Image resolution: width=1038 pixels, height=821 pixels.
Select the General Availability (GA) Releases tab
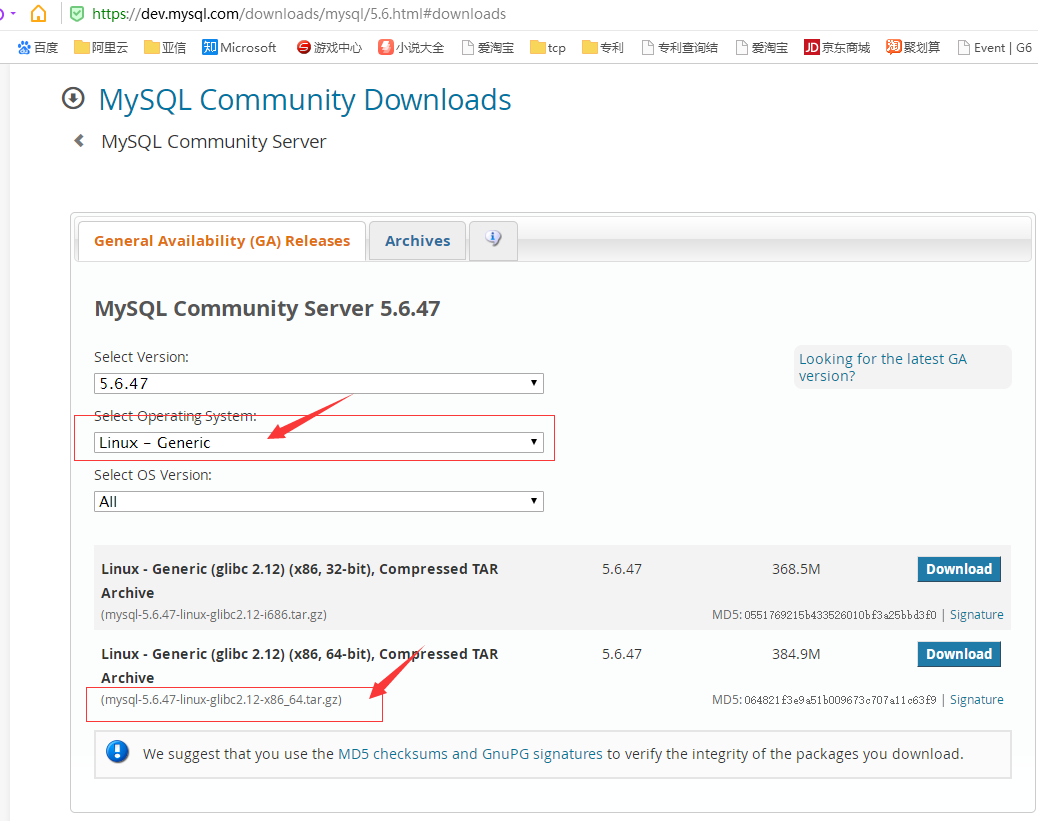click(x=221, y=240)
